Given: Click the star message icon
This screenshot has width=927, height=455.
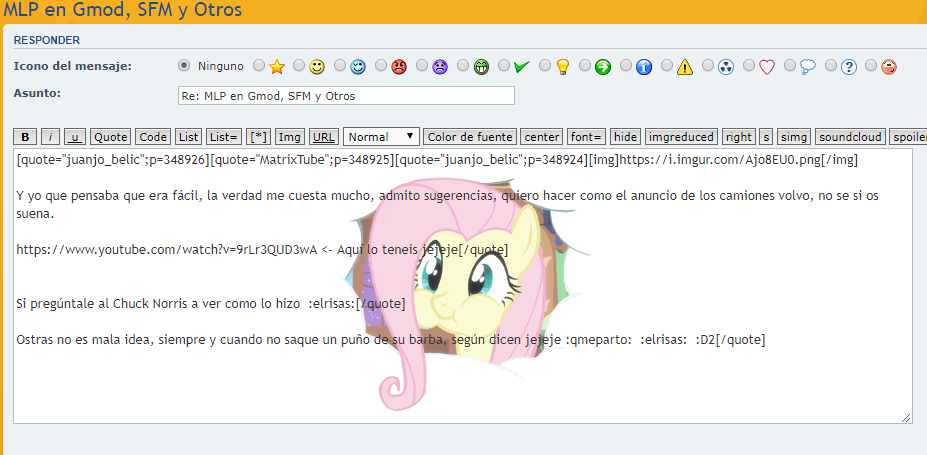Looking at the screenshot, I should [x=277, y=67].
